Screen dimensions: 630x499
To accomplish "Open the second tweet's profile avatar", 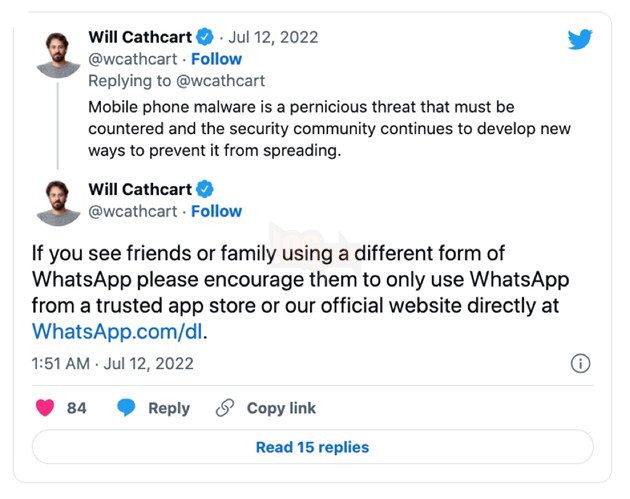I will (58, 203).
